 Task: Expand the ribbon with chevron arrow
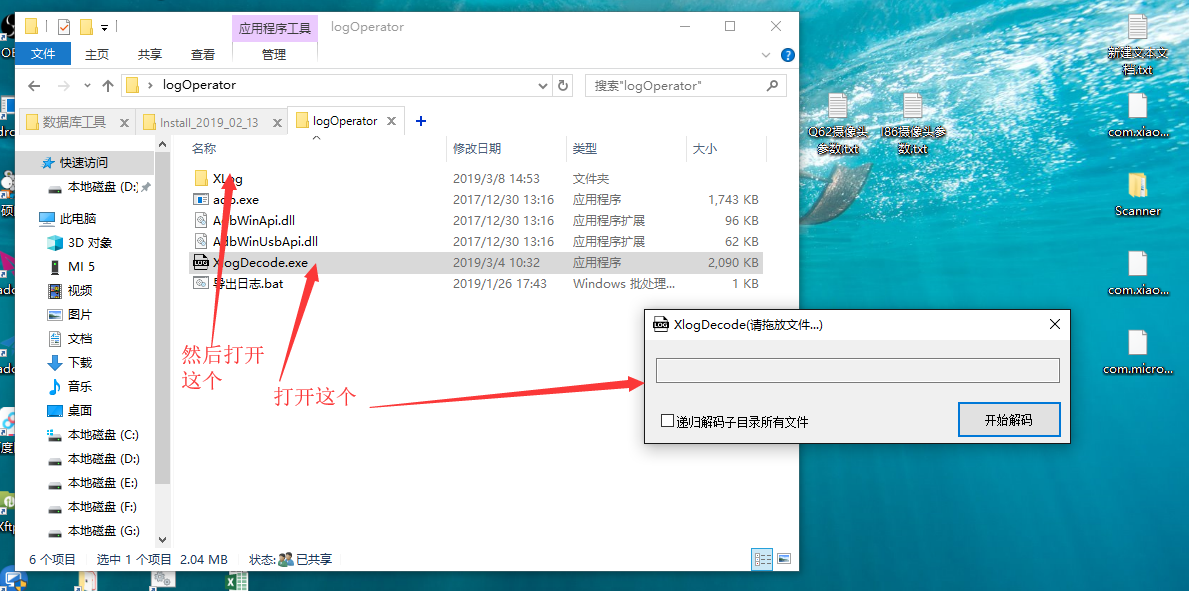pos(766,55)
